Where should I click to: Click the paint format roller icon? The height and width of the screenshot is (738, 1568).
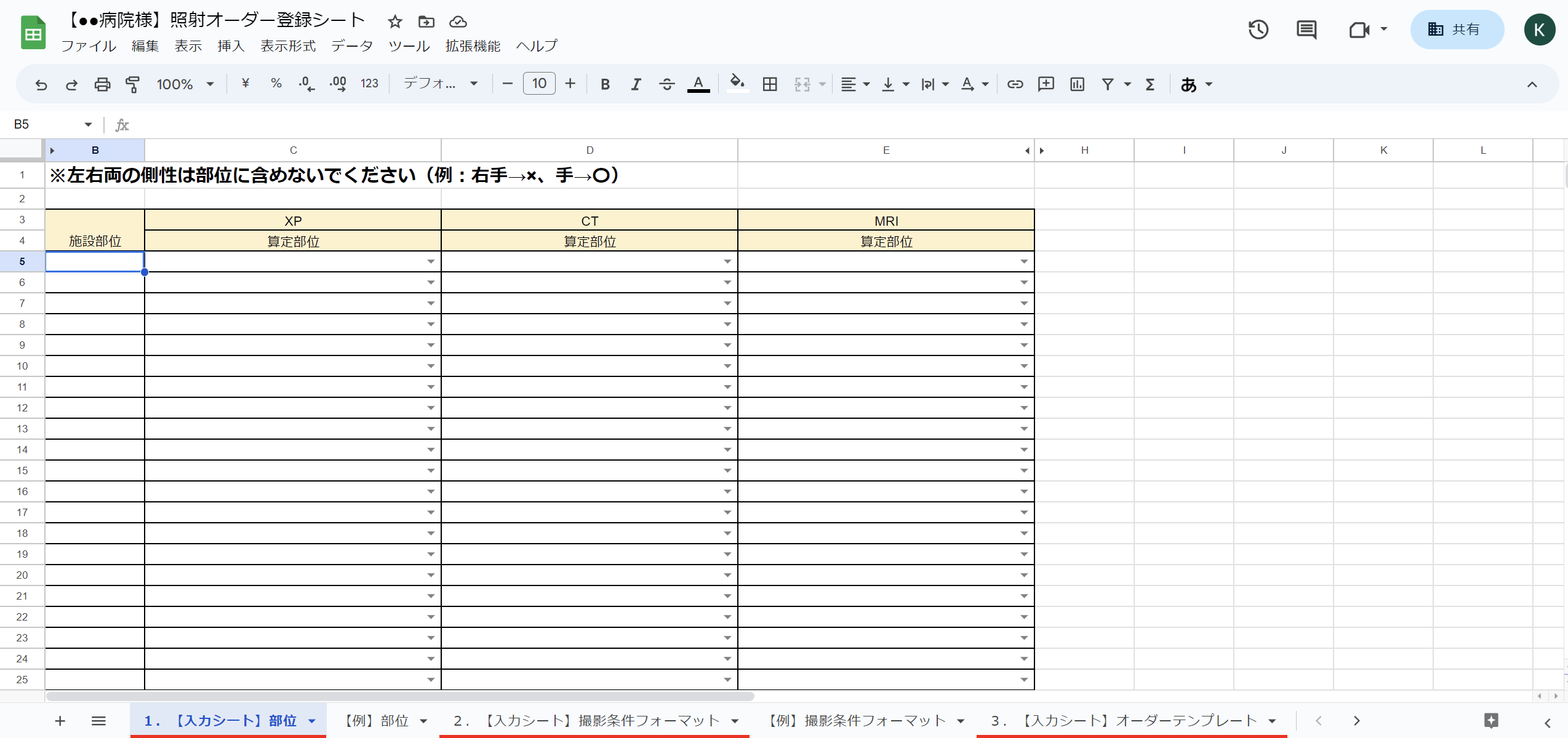[x=132, y=84]
